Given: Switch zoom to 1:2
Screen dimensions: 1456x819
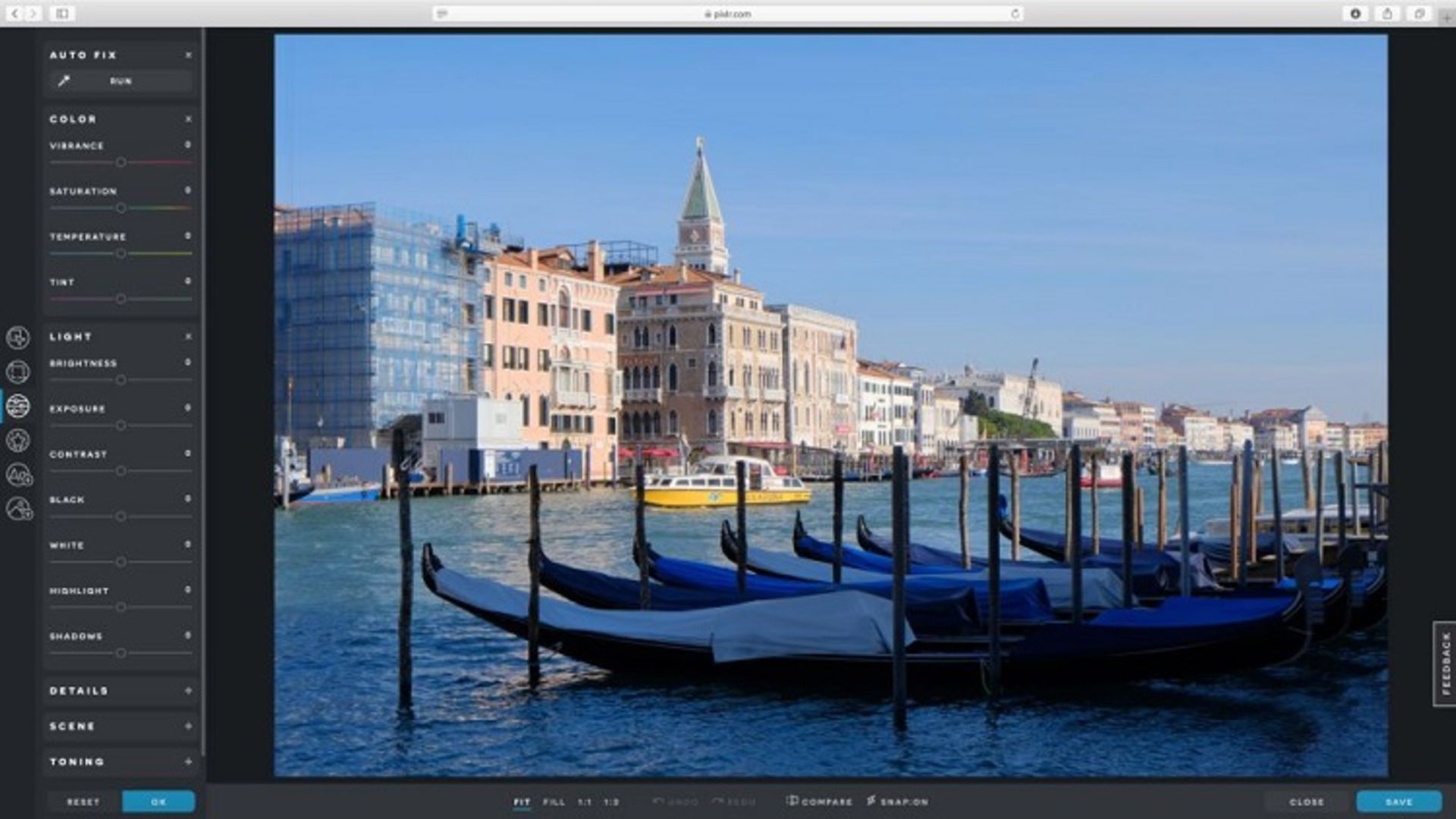Looking at the screenshot, I should (x=611, y=802).
